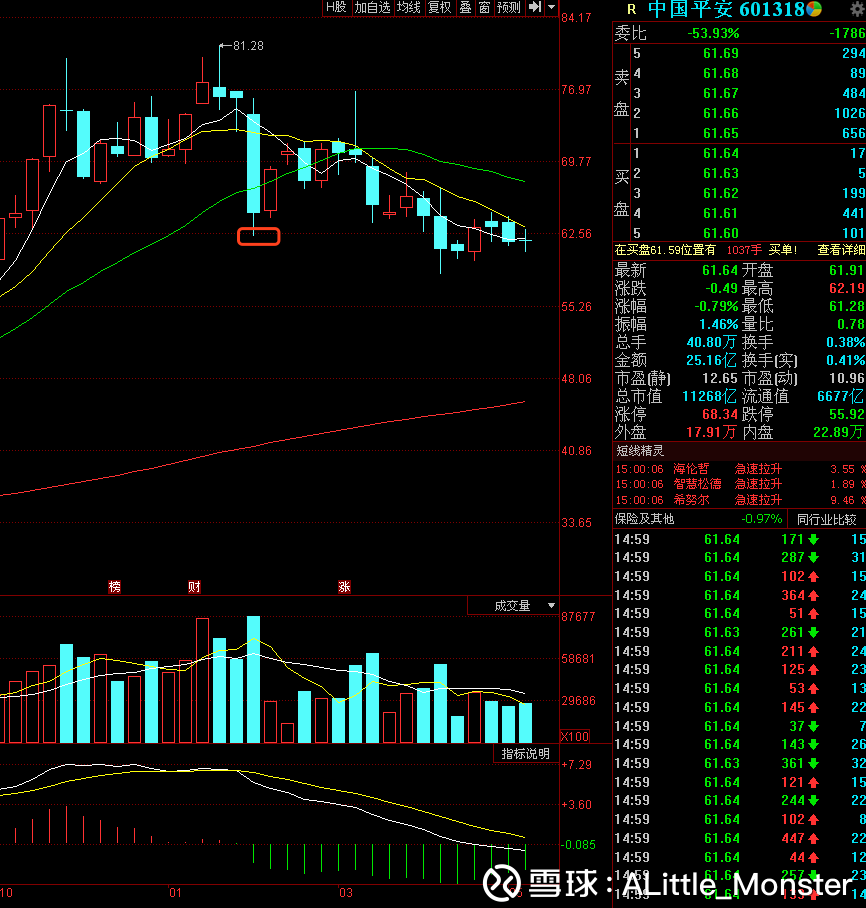866x908 pixels.
Task: Click the 总市值 value 11268亿
Action: pos(709,397)
